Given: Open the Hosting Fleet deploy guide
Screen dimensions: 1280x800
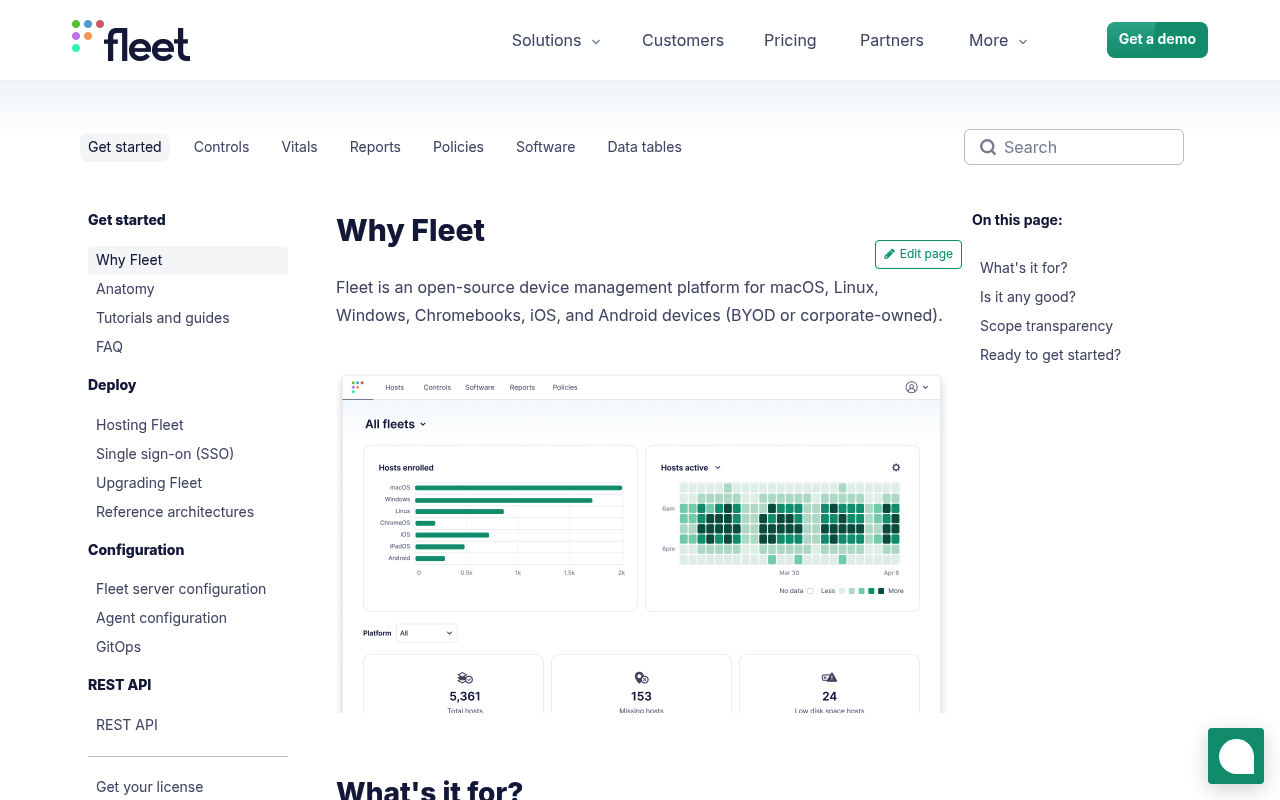Looking at the screenshot, I should [140, 425].
